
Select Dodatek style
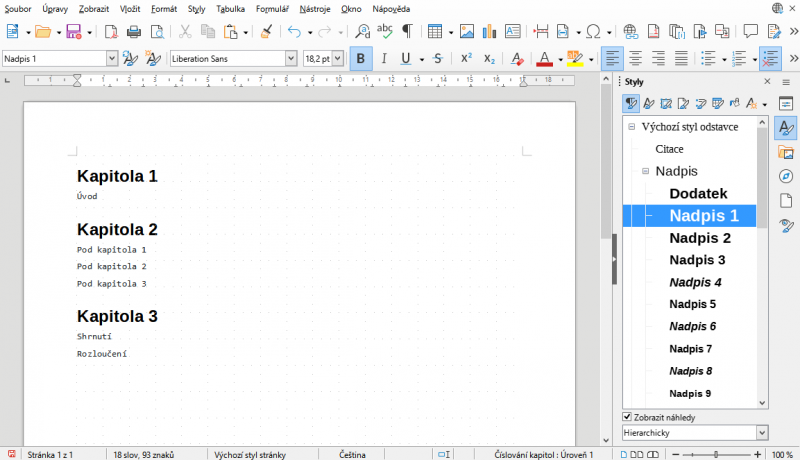(698, 193)
